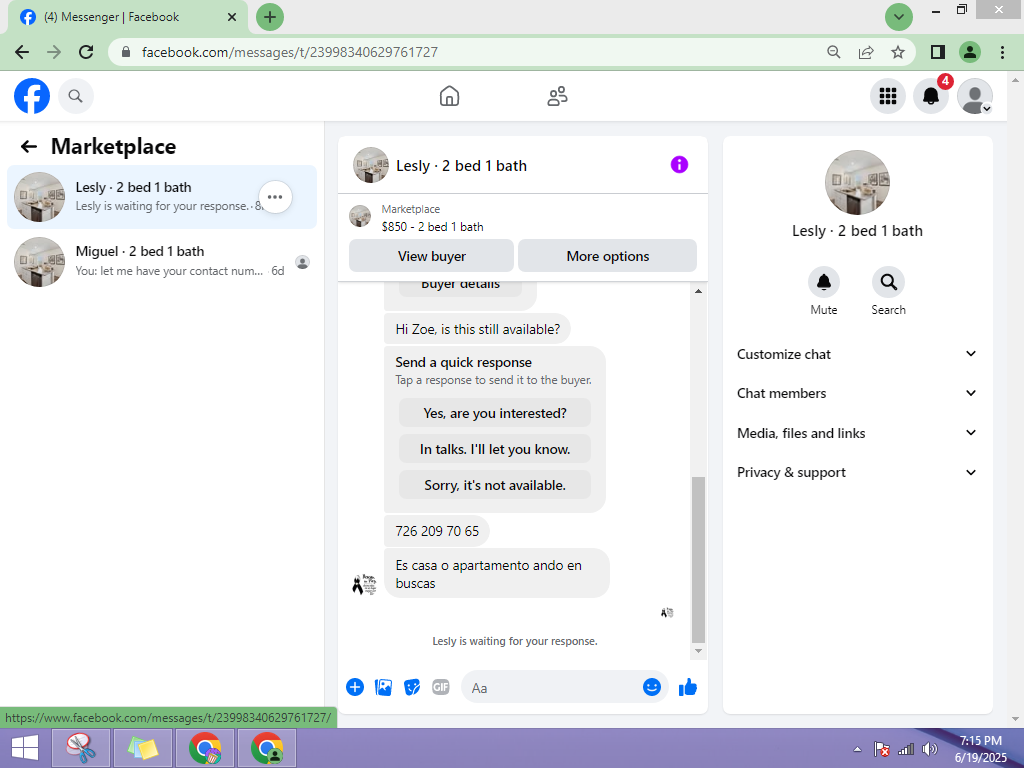
Task: Close the Messenger browser tab
Action: 231,17
